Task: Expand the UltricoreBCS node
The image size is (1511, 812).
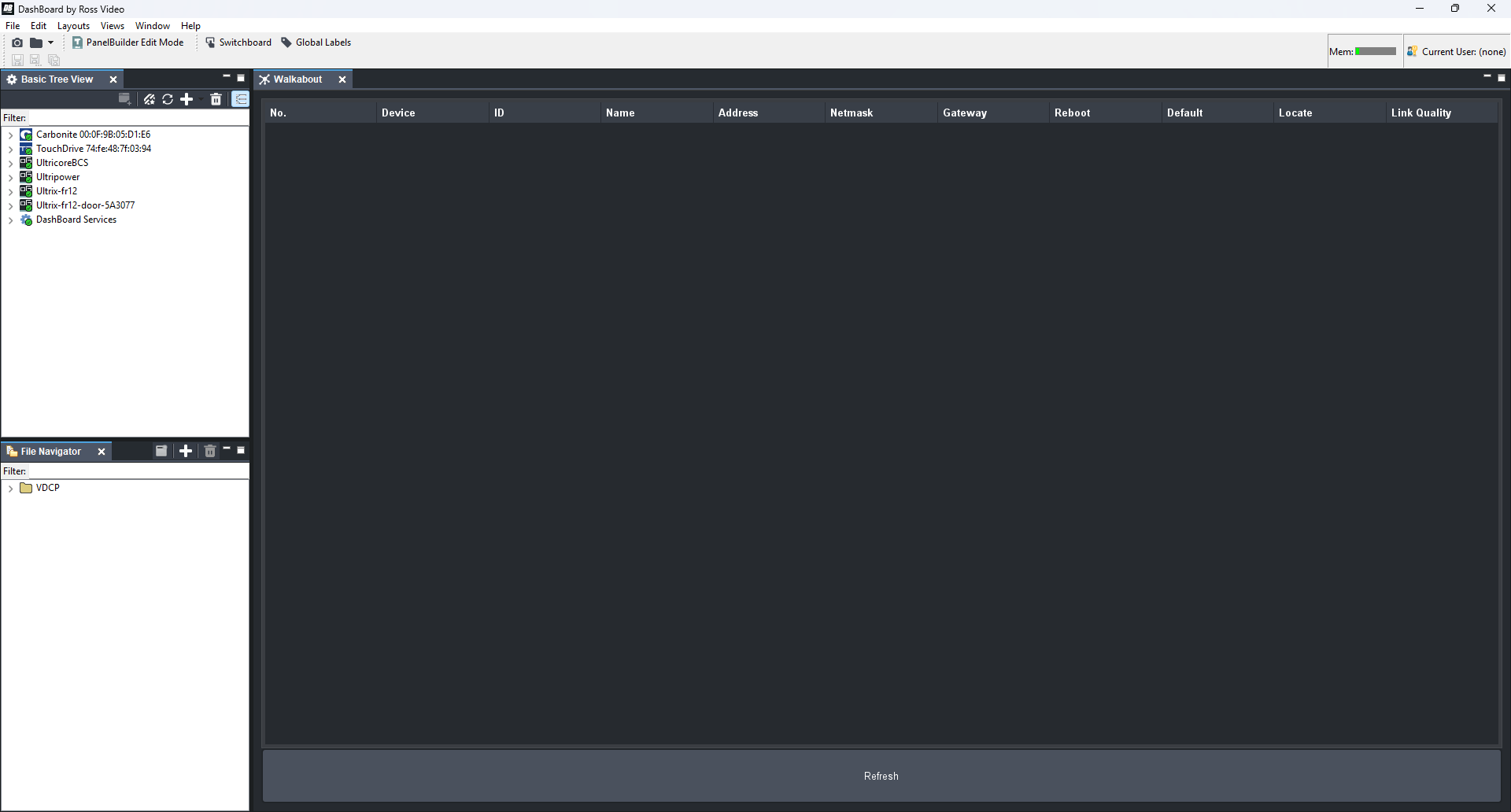Action: [x=10, y=164]
